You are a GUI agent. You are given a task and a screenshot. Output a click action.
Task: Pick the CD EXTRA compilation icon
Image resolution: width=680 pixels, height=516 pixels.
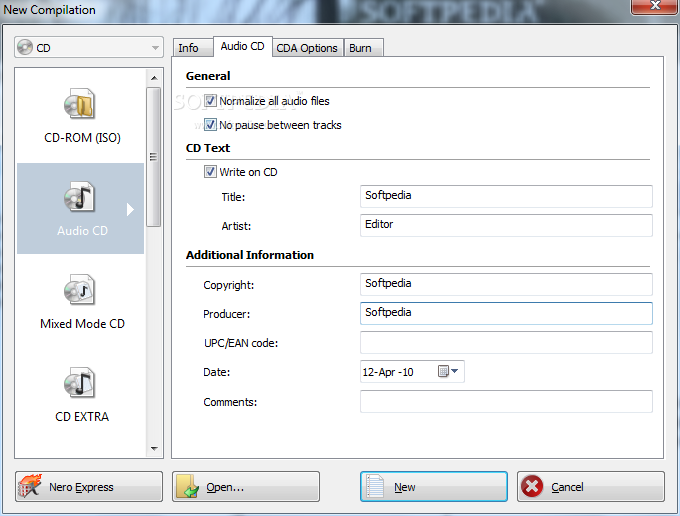point(79,382)
